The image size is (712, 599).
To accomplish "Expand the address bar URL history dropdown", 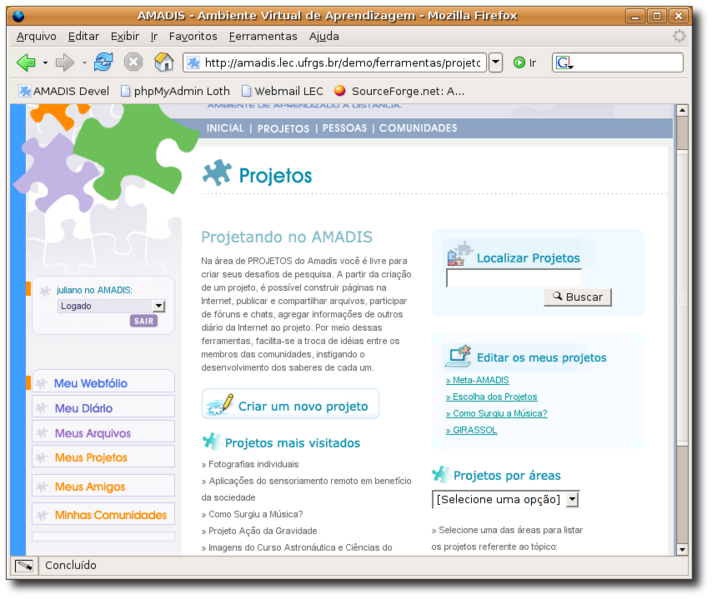I will 496,63.
